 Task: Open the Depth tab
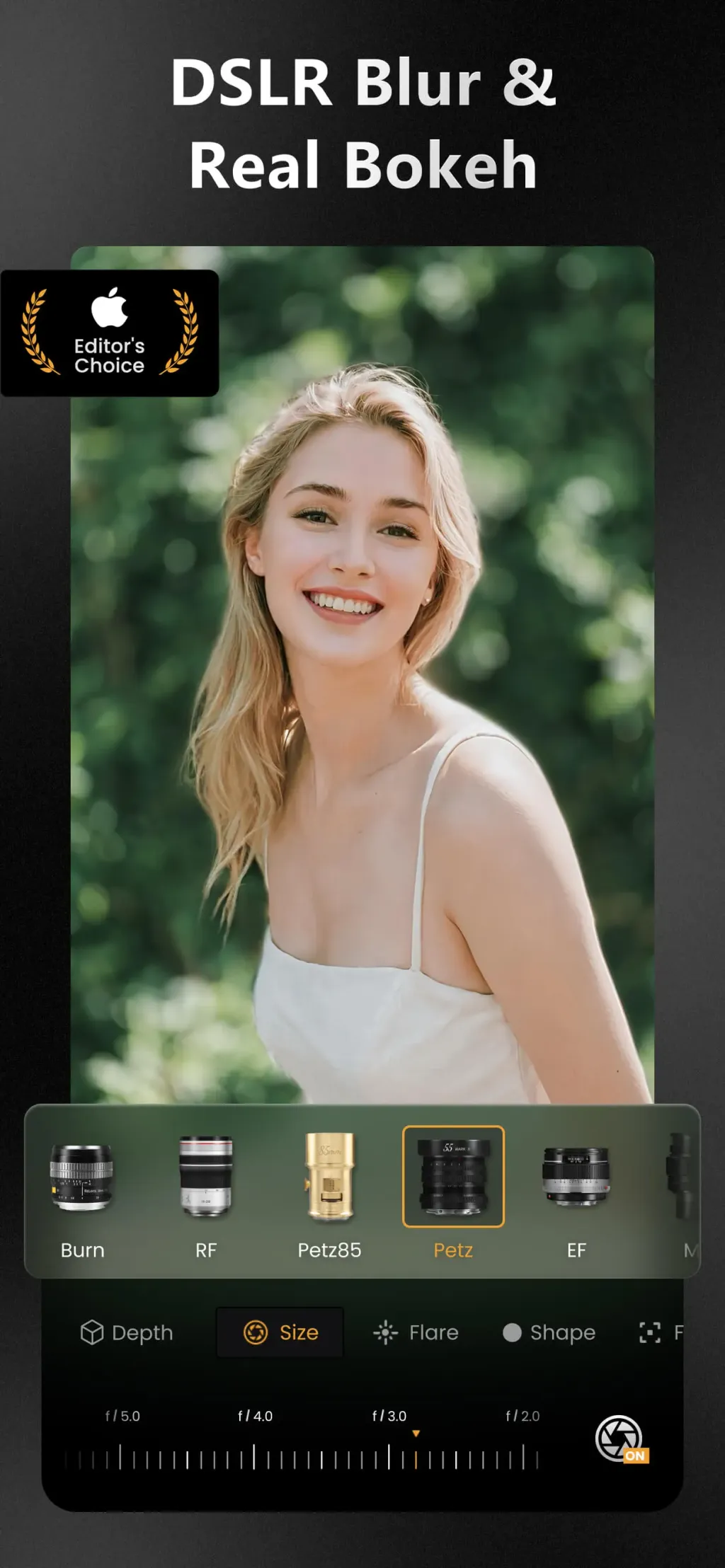point(127,1332)
